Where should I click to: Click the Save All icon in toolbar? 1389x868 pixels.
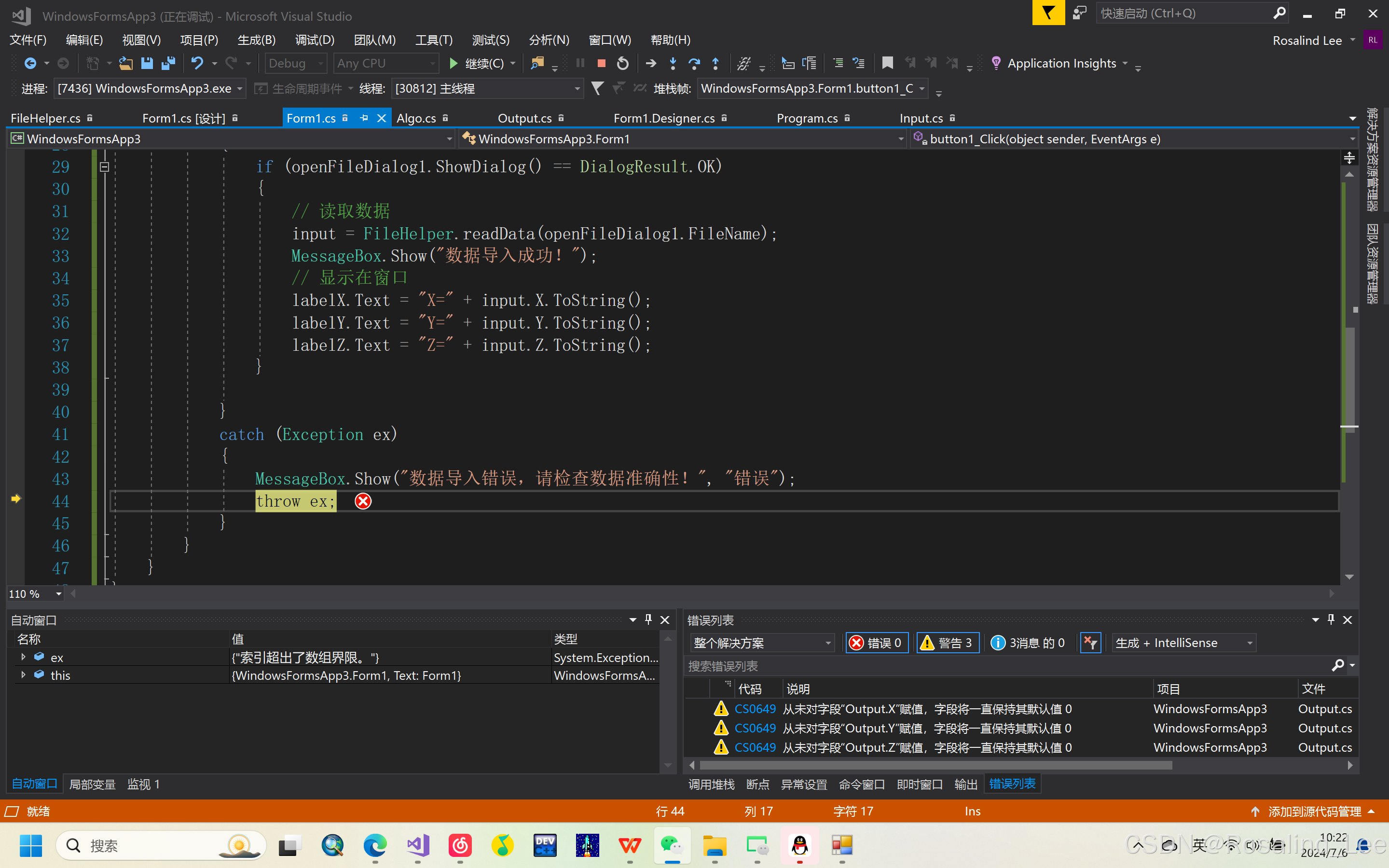(168, 63)
